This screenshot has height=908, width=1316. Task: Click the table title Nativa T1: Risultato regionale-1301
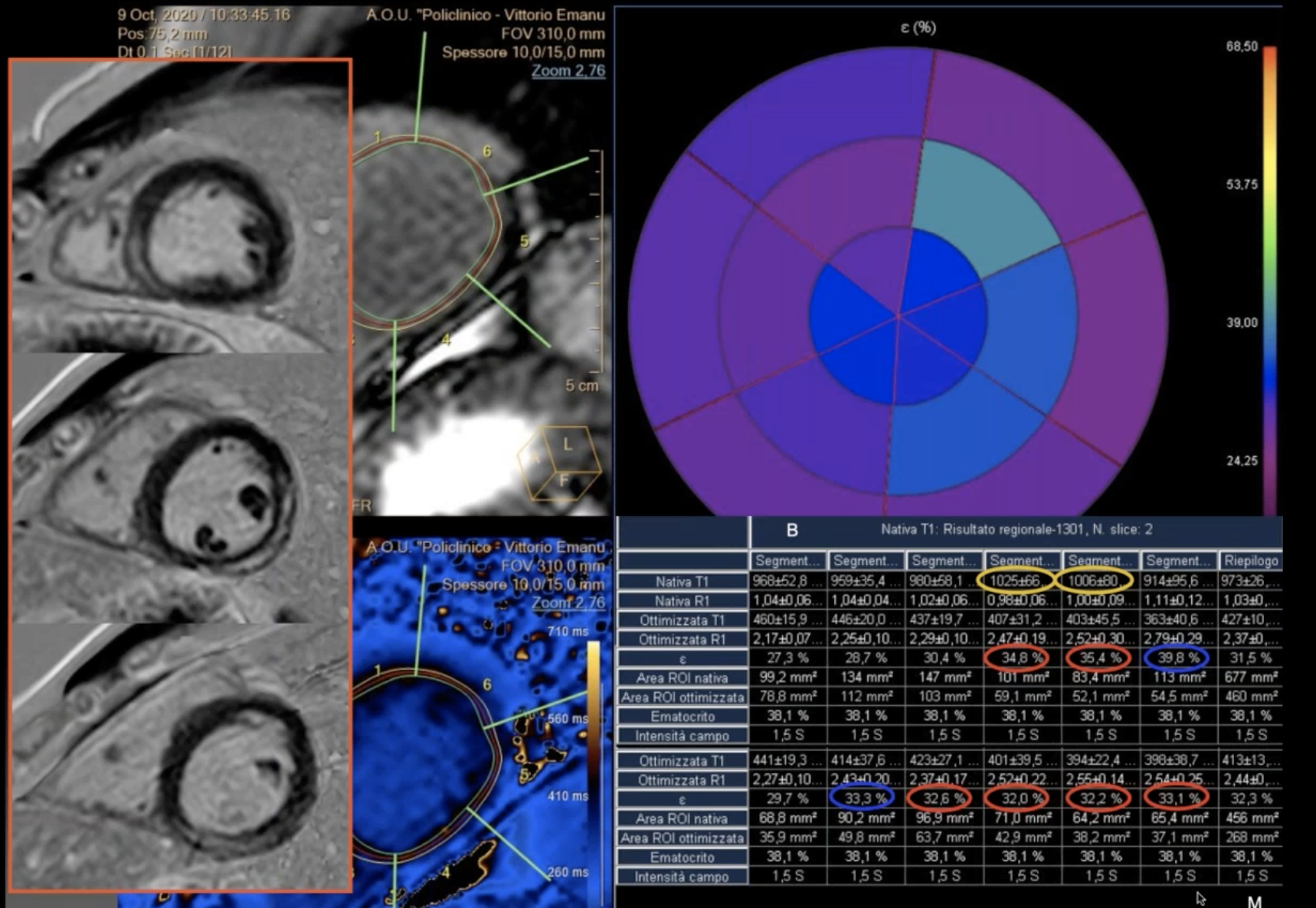point(1016,529)
